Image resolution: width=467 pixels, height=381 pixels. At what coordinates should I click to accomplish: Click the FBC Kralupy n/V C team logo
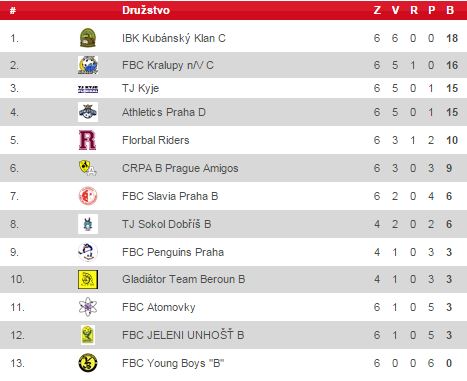pos(88,65)
